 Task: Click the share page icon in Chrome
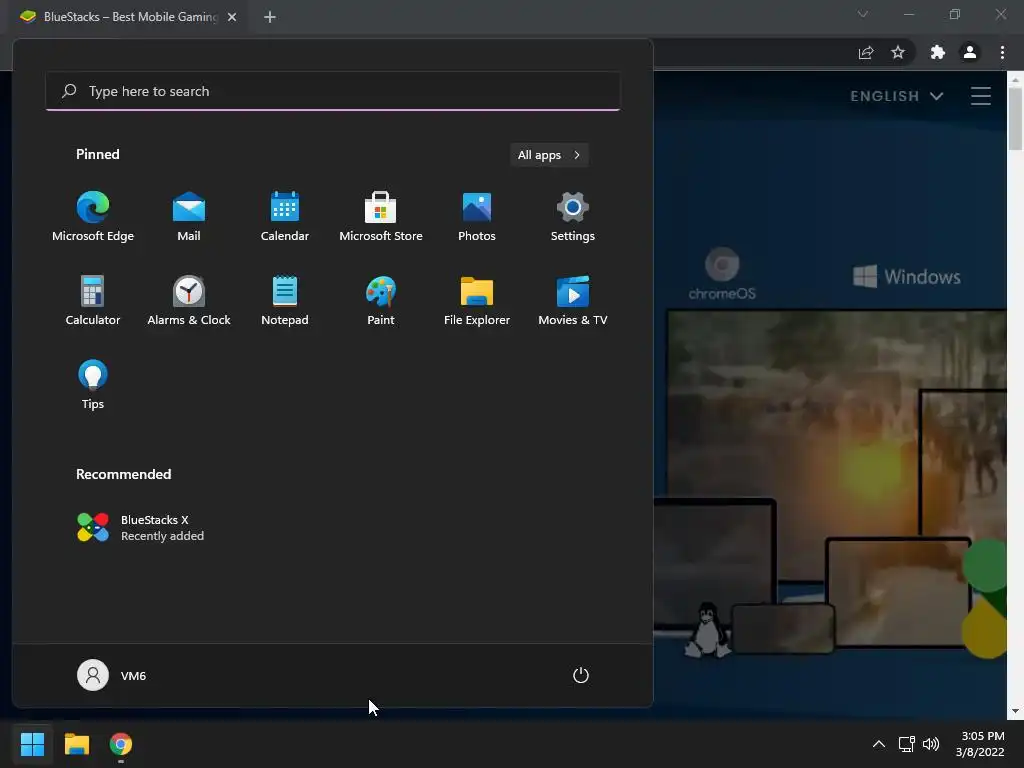[866, 53]
